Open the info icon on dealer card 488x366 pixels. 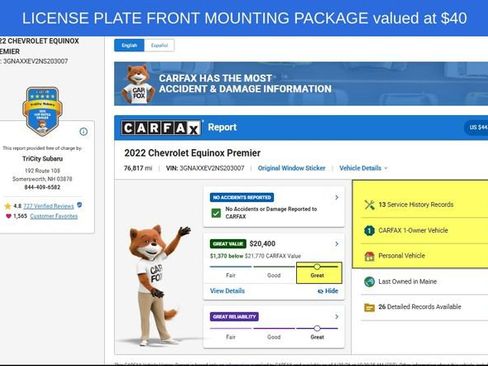pyautogui.click(x=84, y=132)
